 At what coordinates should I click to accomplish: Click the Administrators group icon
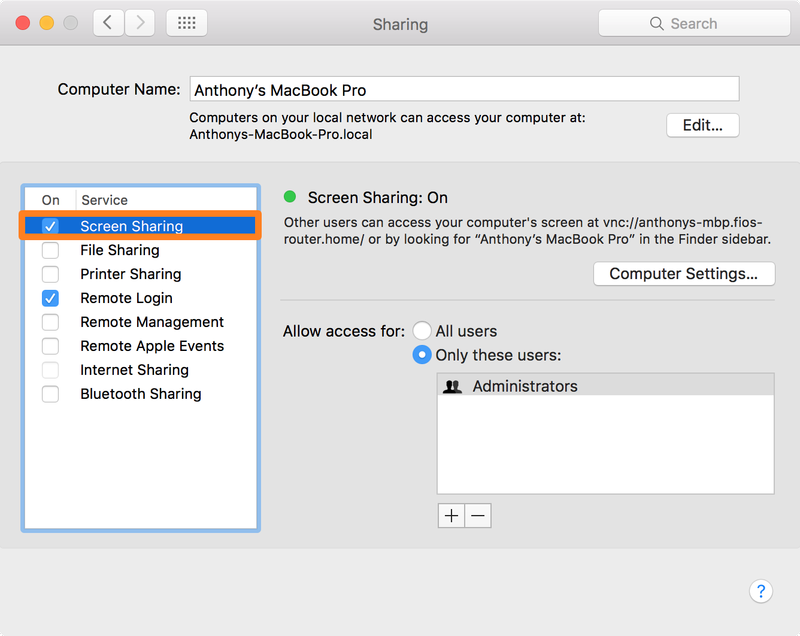(x=452, y=386)
